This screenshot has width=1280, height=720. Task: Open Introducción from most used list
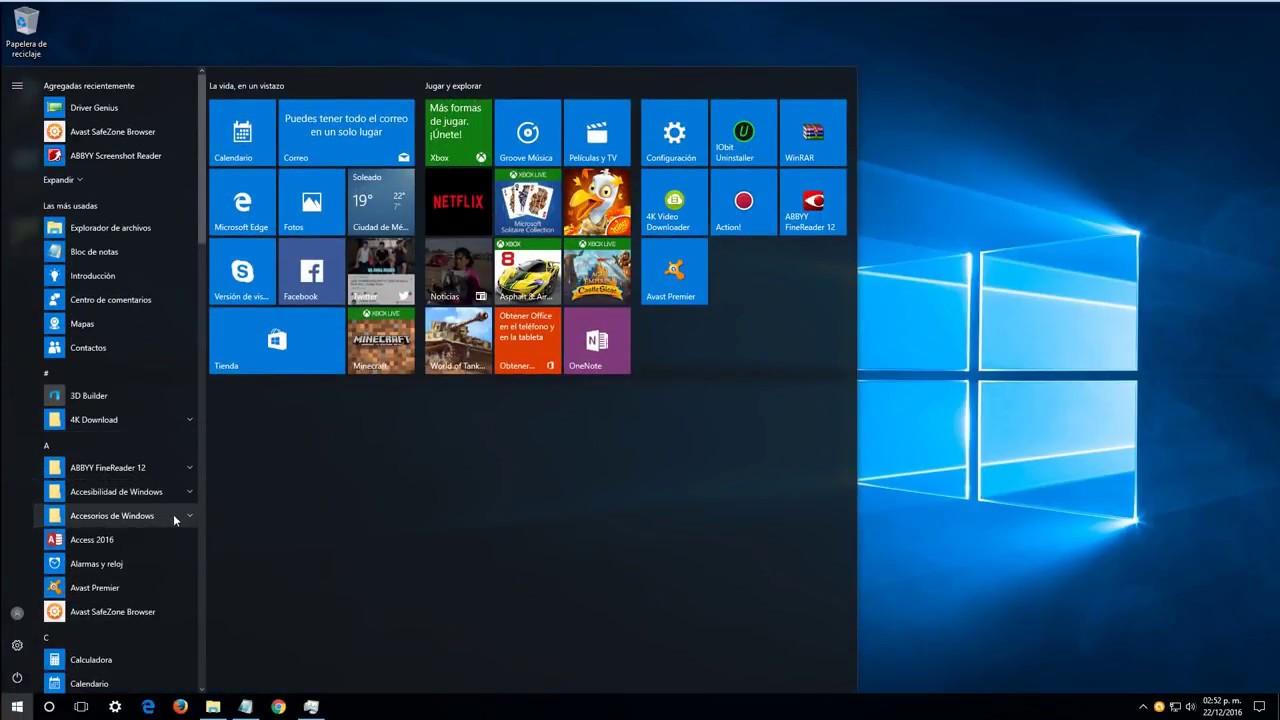(117, 276)
